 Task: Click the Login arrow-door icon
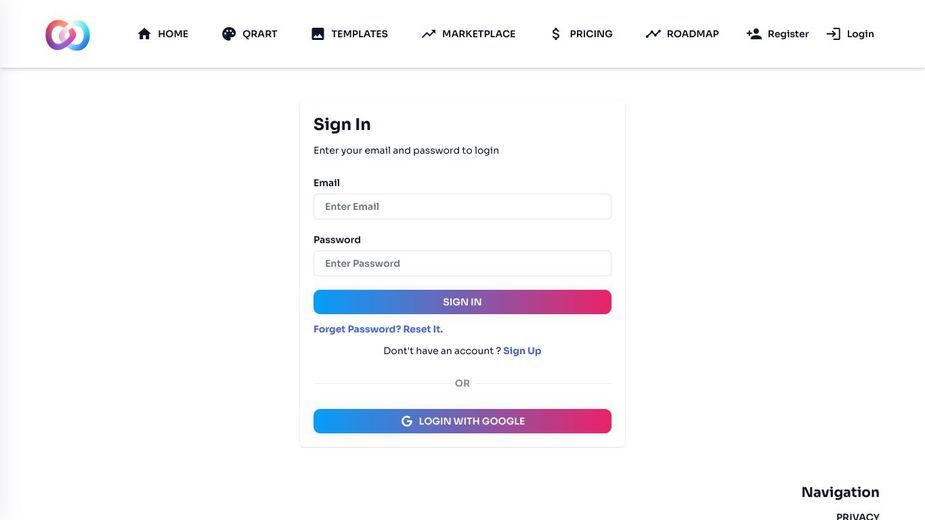click(x=833, y=34)
